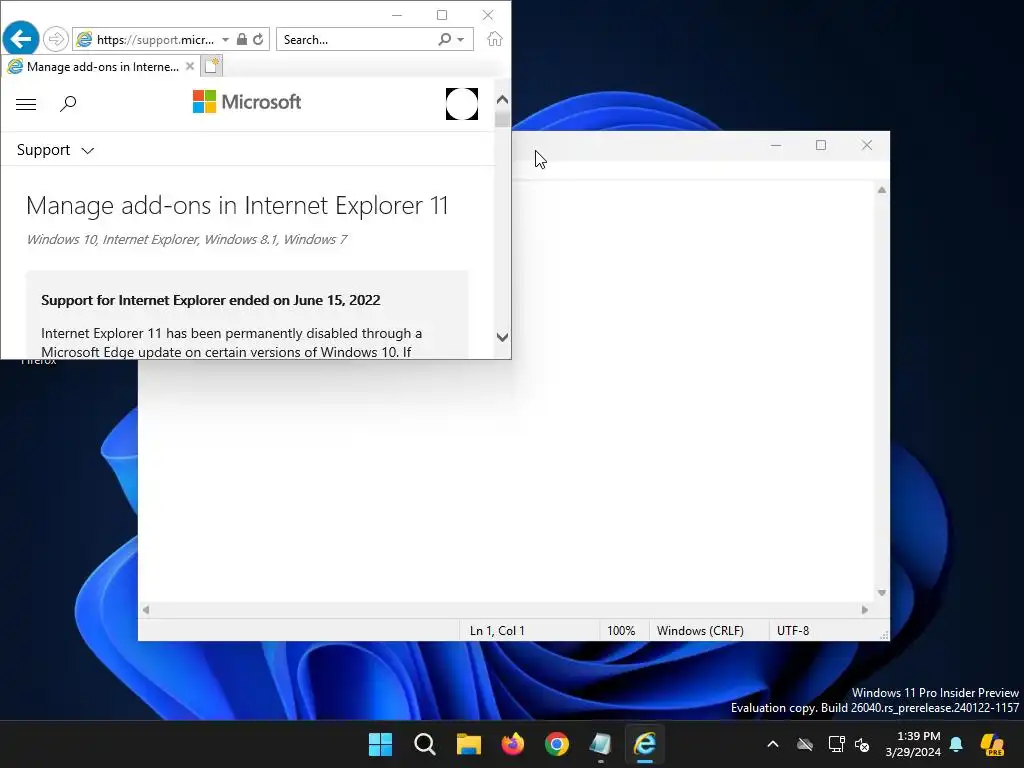Go back with the blue Back arrow
The image size is (1024, 768).
(20, 39)
